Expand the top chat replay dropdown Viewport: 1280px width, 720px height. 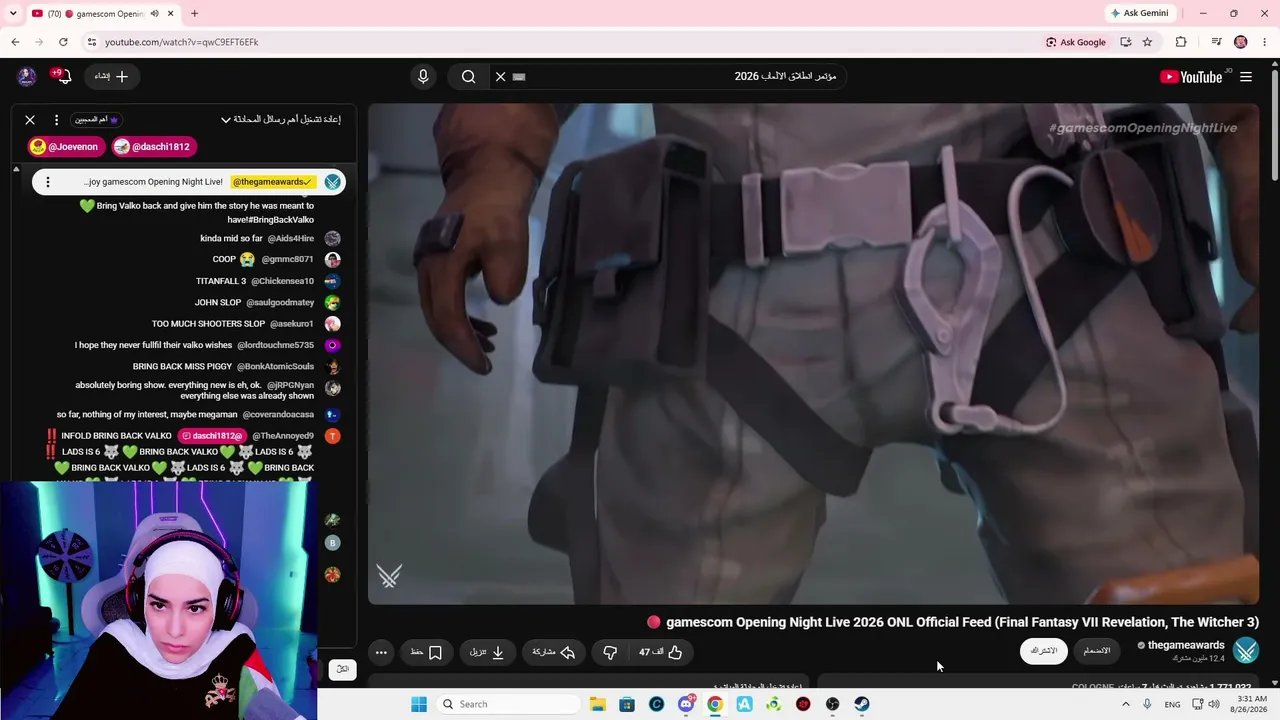281,120
